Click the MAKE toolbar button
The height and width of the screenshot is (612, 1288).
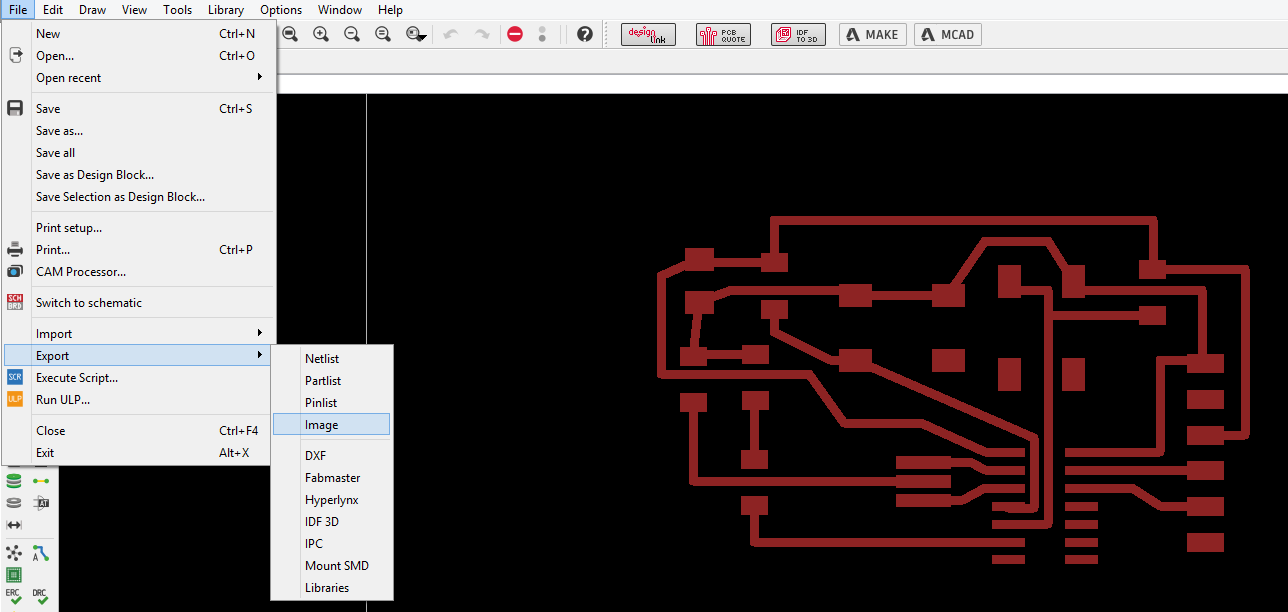click(x=872, y=34)
